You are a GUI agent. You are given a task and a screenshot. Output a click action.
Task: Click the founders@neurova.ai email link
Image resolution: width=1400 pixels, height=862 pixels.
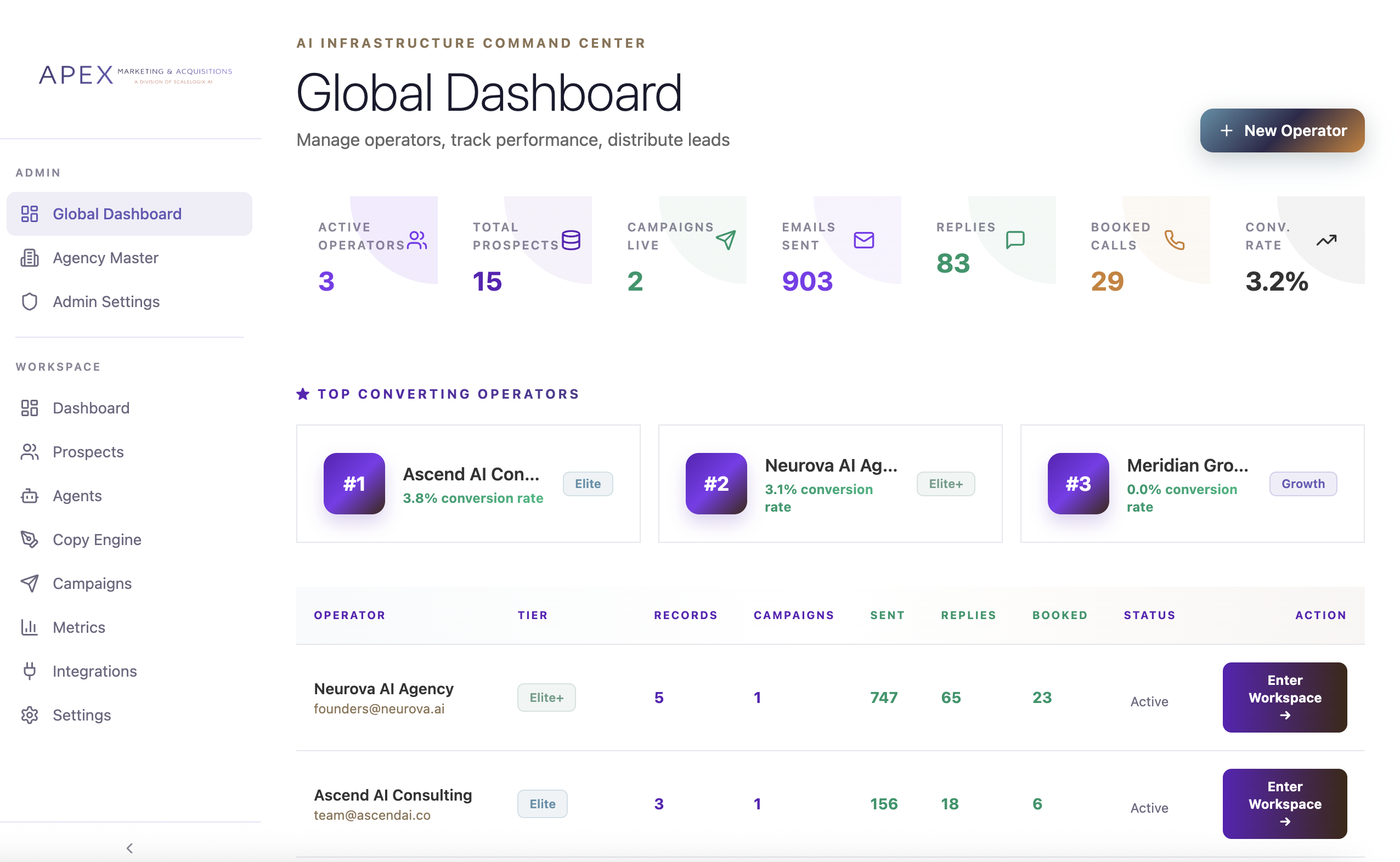click(379, 708)
